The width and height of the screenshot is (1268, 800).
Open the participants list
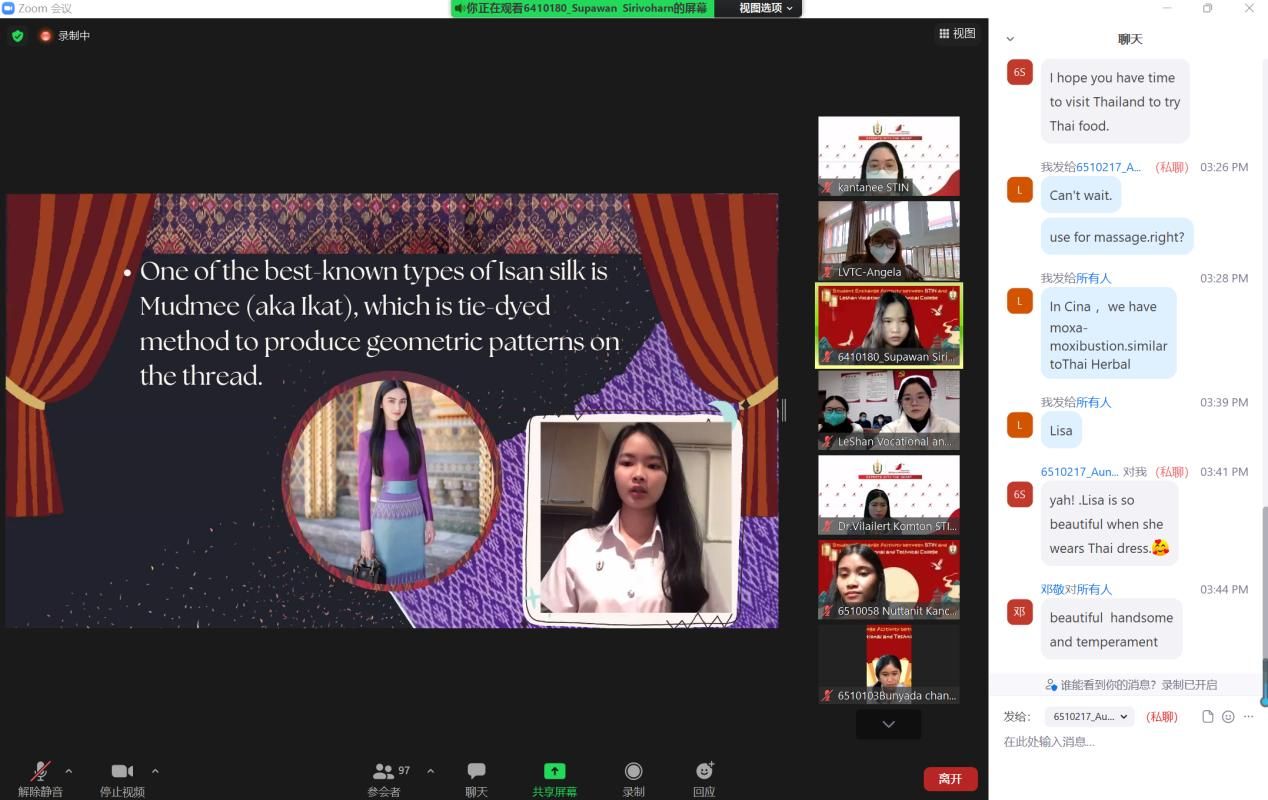click(x=384, y=772)
